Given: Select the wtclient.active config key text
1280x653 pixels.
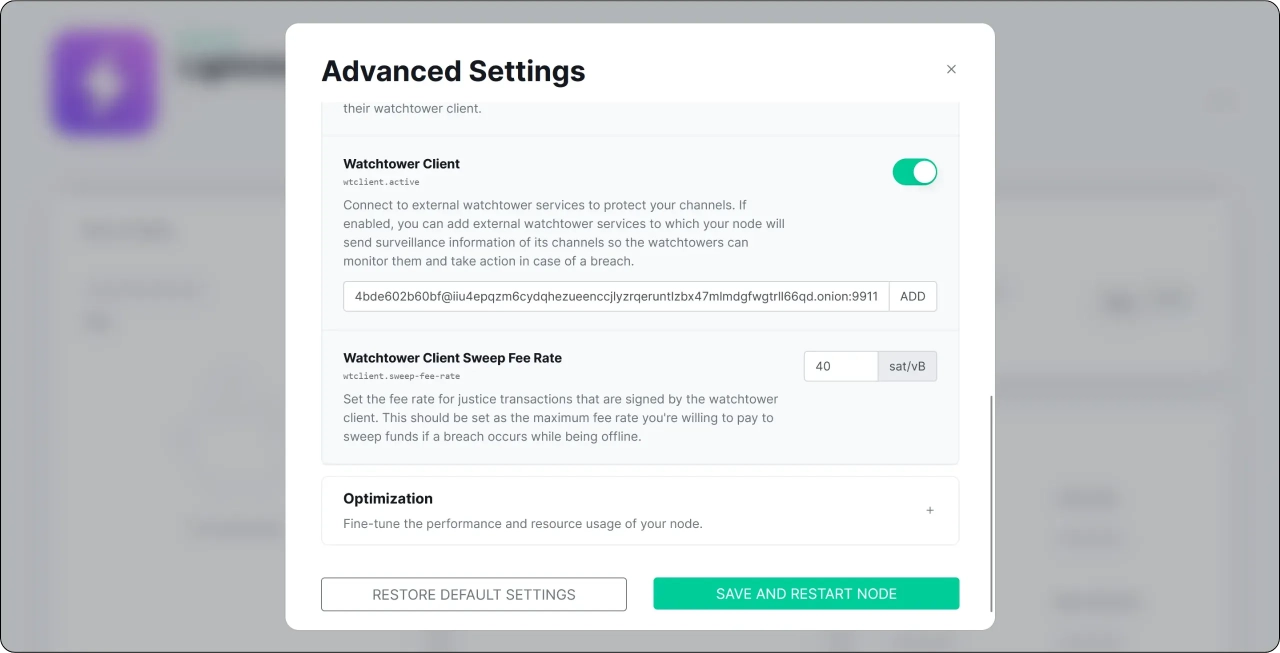Looking at the screenshot, I should [x=381, y=182].
